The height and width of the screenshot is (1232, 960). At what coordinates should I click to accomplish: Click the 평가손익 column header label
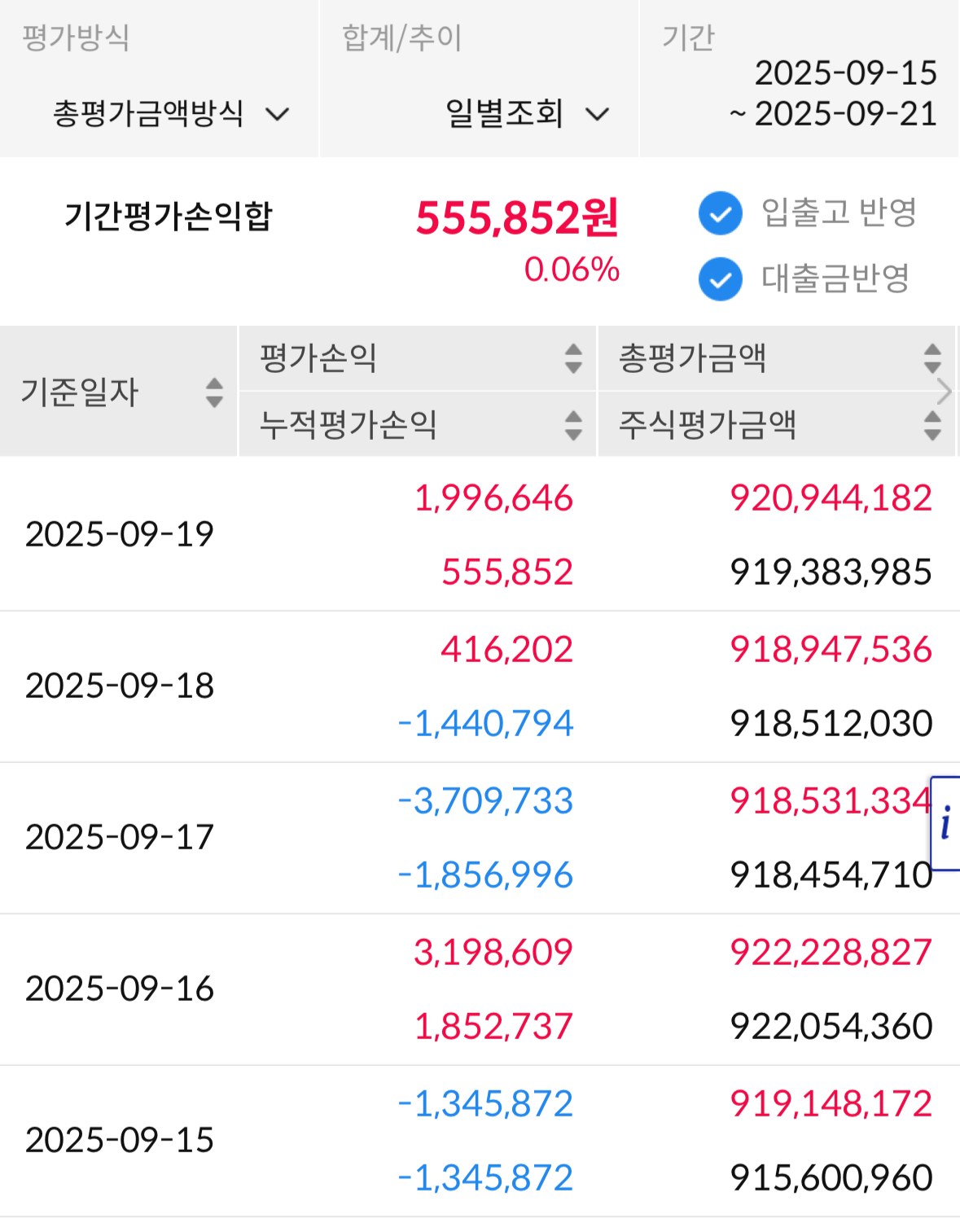pos(318,358)
